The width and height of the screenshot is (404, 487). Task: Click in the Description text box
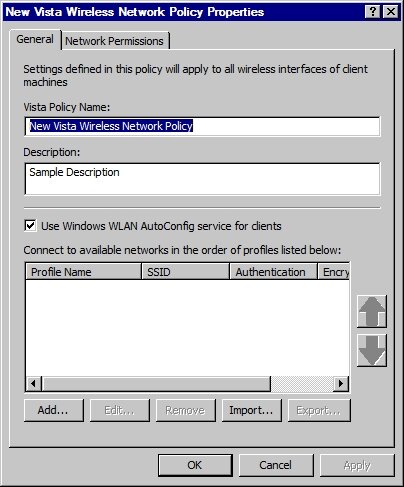[x=202, y=179]
